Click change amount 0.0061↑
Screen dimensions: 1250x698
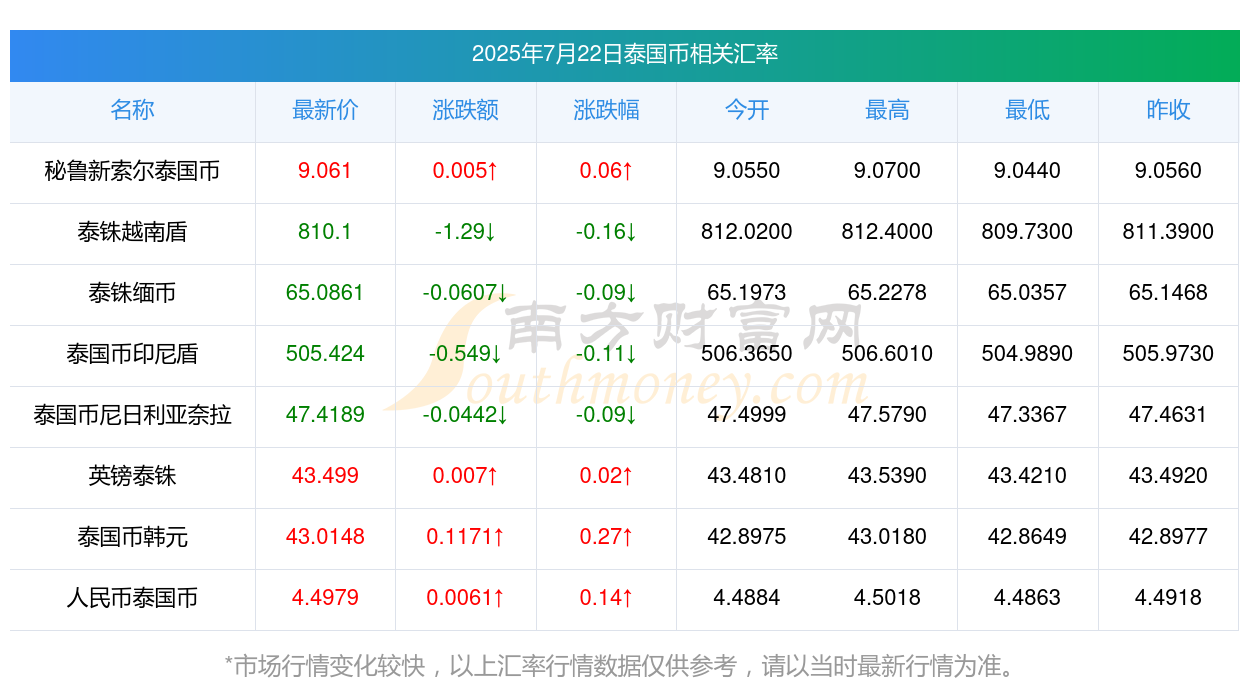[x=465, y=598]
